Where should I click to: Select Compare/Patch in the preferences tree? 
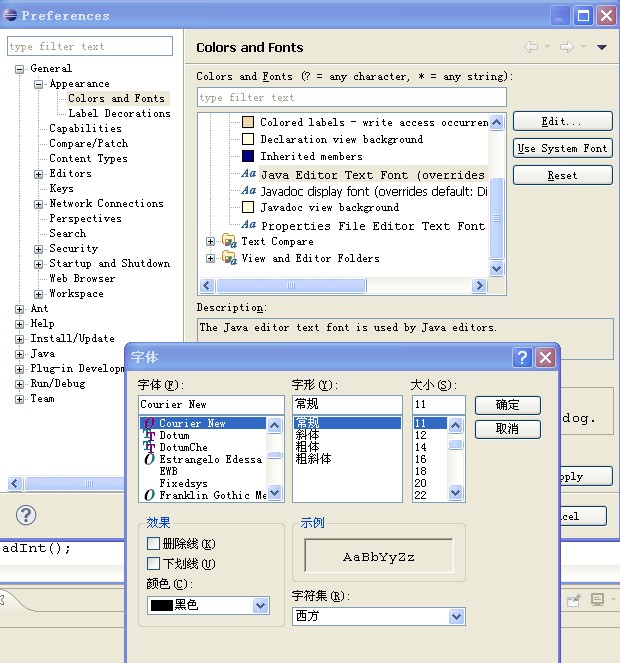click(88, 143)
